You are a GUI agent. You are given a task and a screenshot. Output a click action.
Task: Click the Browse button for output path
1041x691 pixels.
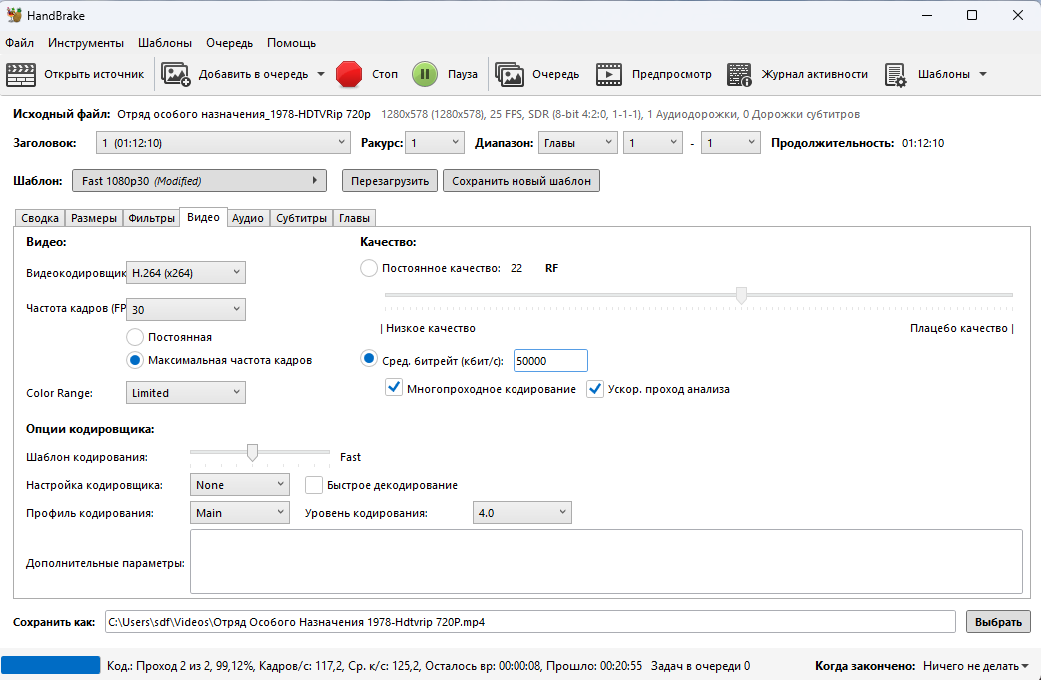(997, 622)
